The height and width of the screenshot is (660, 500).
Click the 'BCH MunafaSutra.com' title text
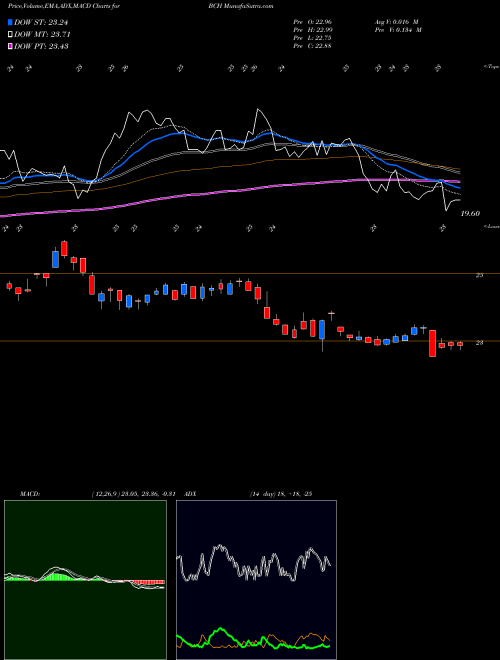[x=240, y=6]
